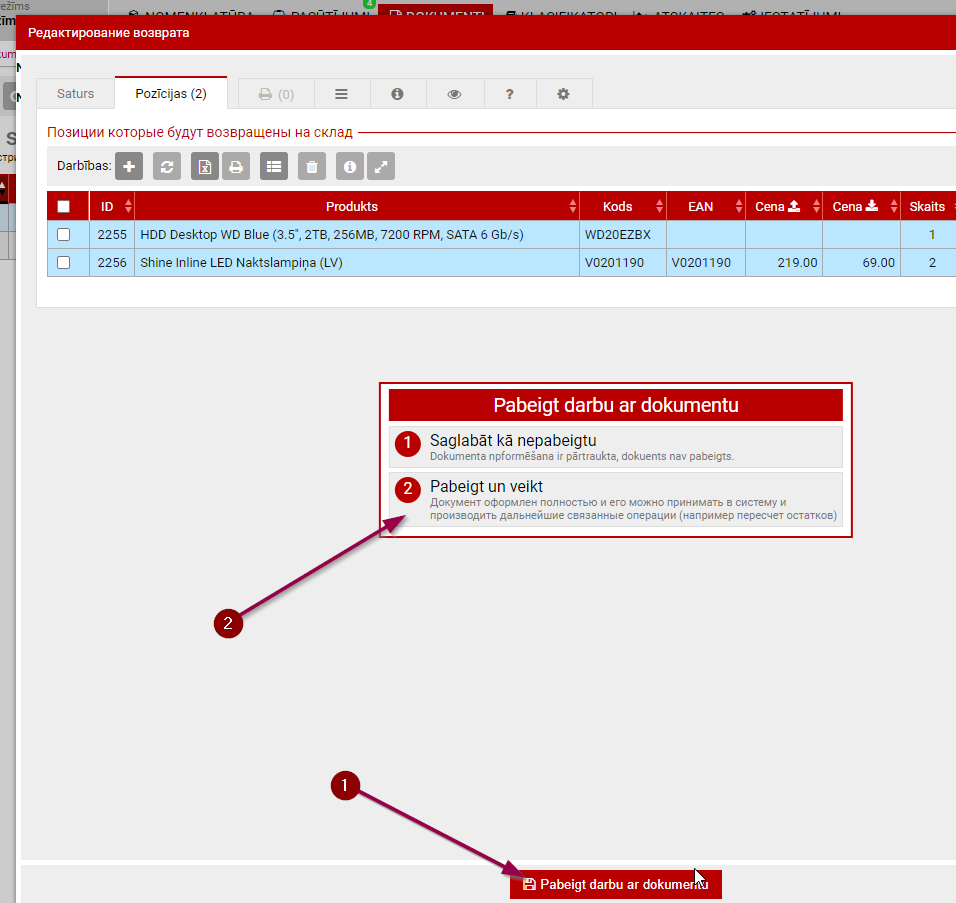Click the print icon in Darbības toolbar
This screenshot has width=956, height=903.
click(235, 167)
